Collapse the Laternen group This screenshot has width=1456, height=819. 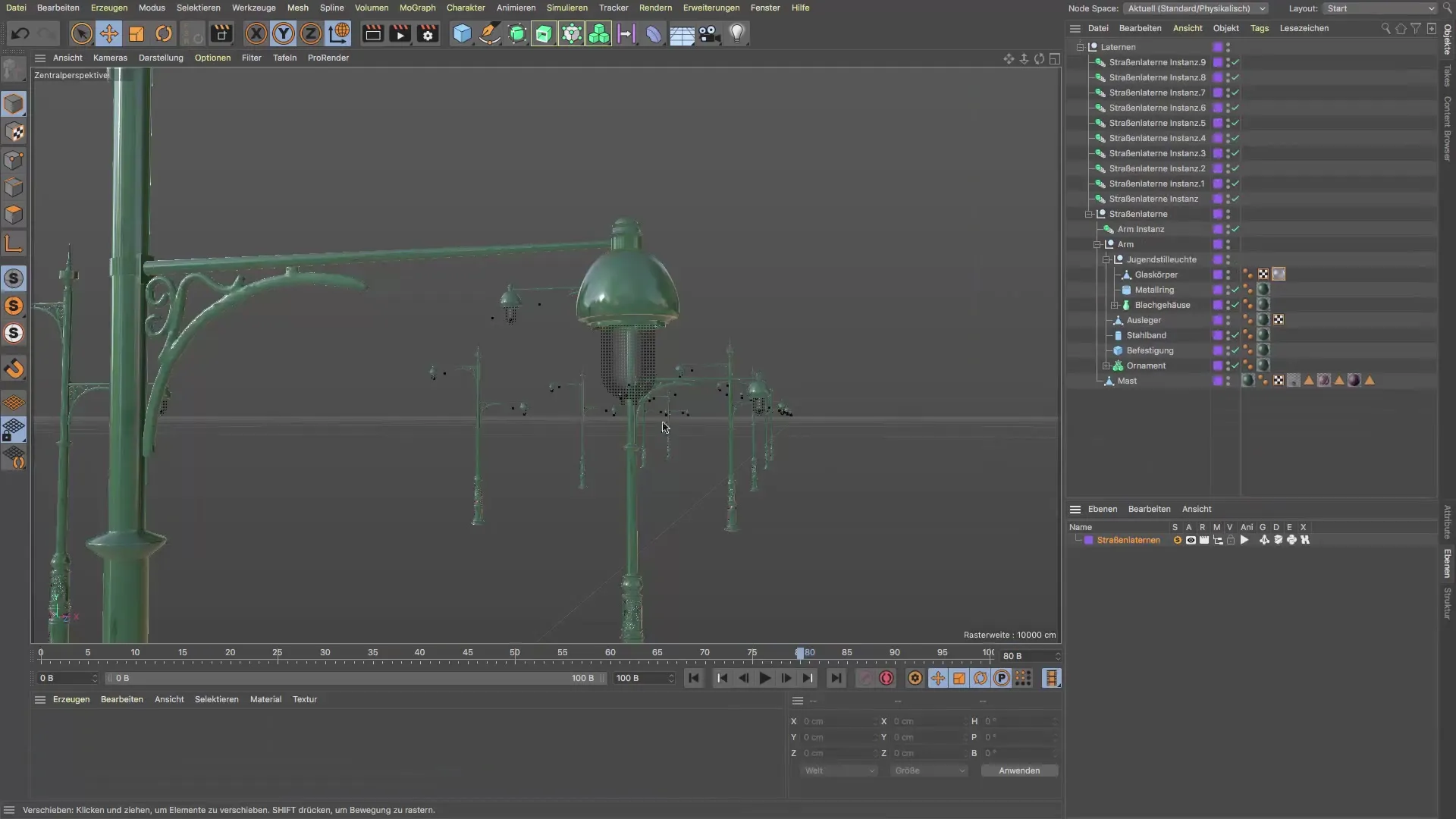point(1081,47)
